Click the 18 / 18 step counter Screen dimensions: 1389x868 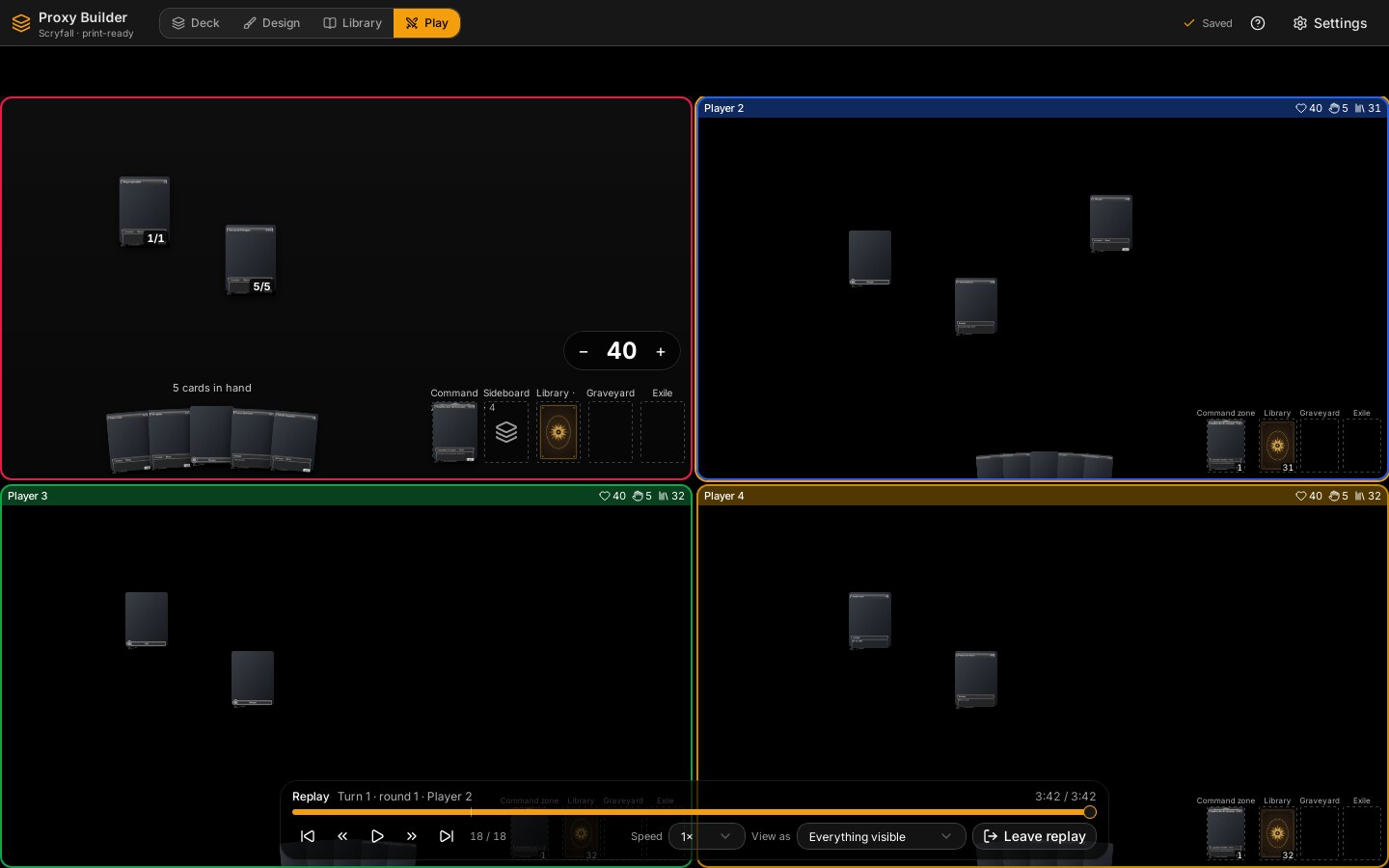point(488,836)
